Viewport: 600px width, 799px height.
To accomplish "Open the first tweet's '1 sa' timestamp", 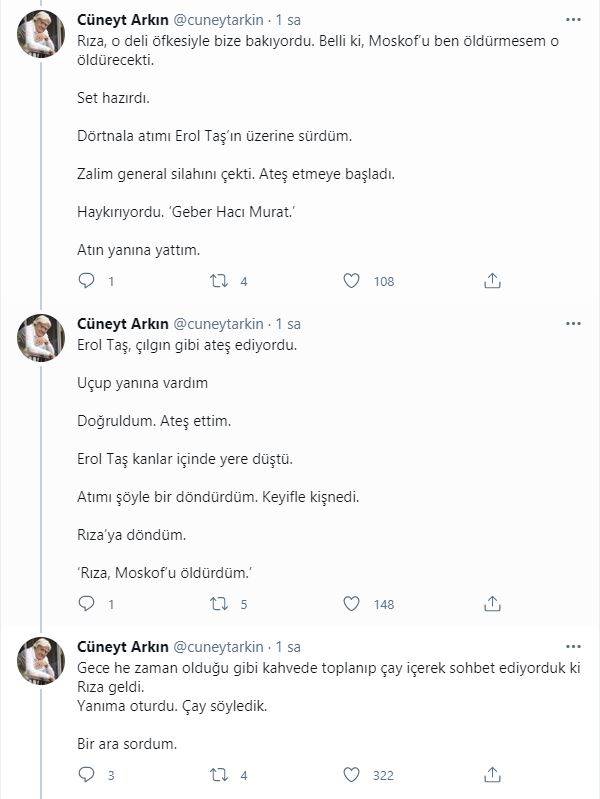I will pos(288,19).
